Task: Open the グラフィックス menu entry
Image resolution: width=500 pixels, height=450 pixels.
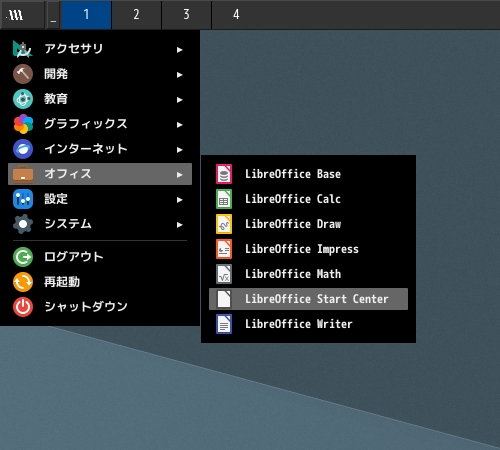Action: point(100,124)
